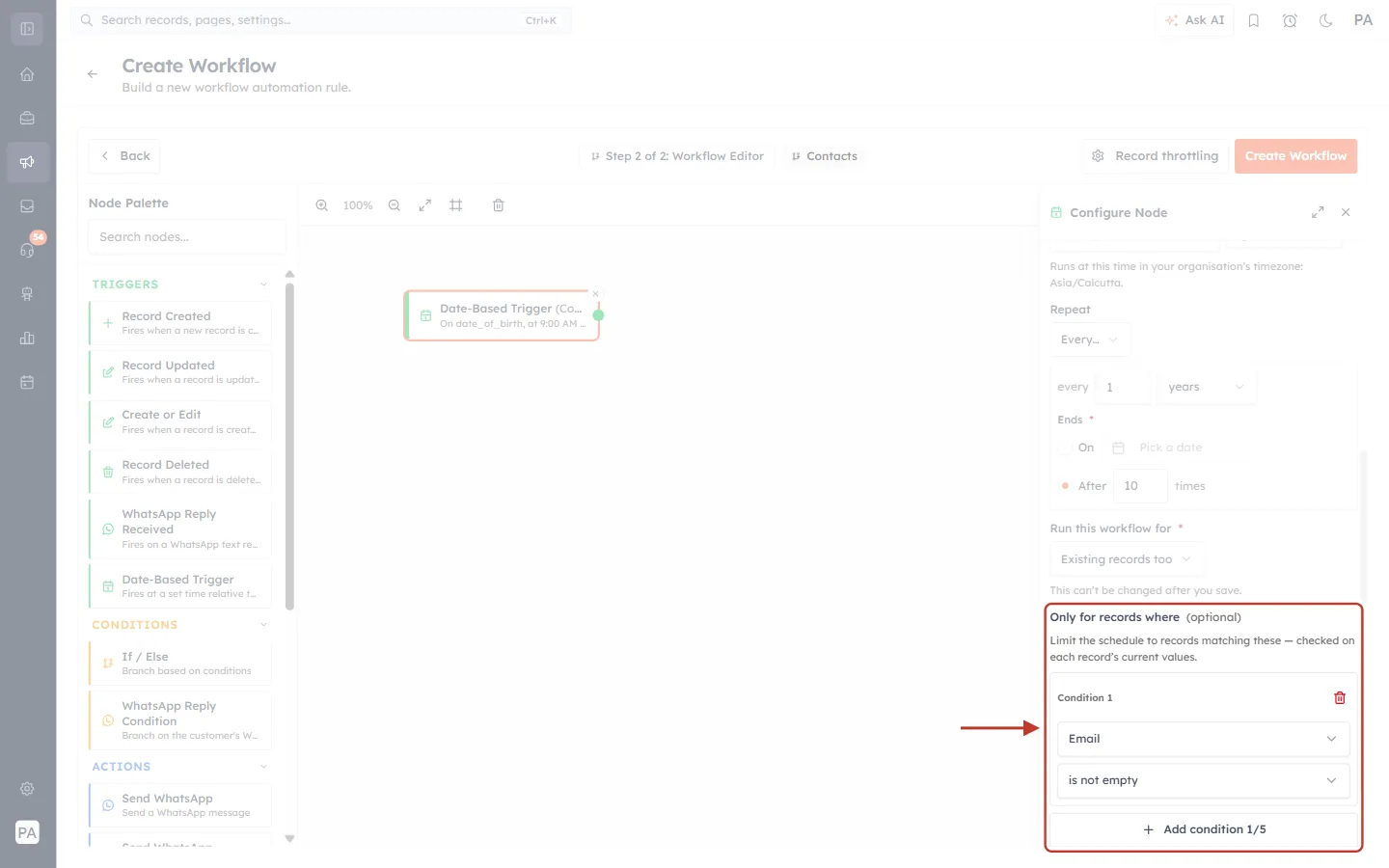
Task: Open the megaphone campaigns icon
Action: pyautogui.click(x=27, y=162)
